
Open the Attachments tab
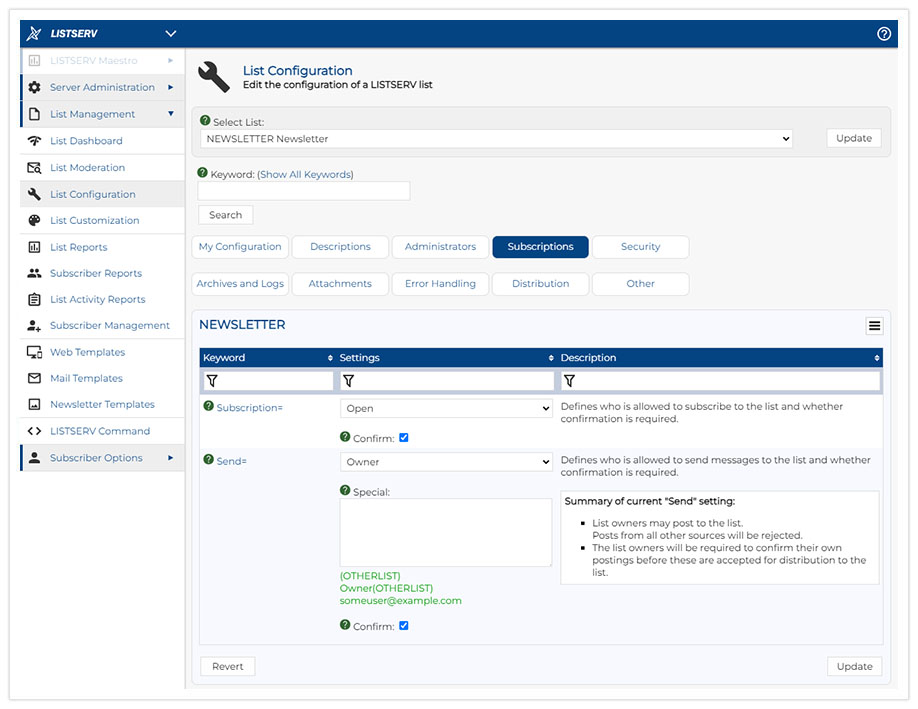tap(340, 283)
